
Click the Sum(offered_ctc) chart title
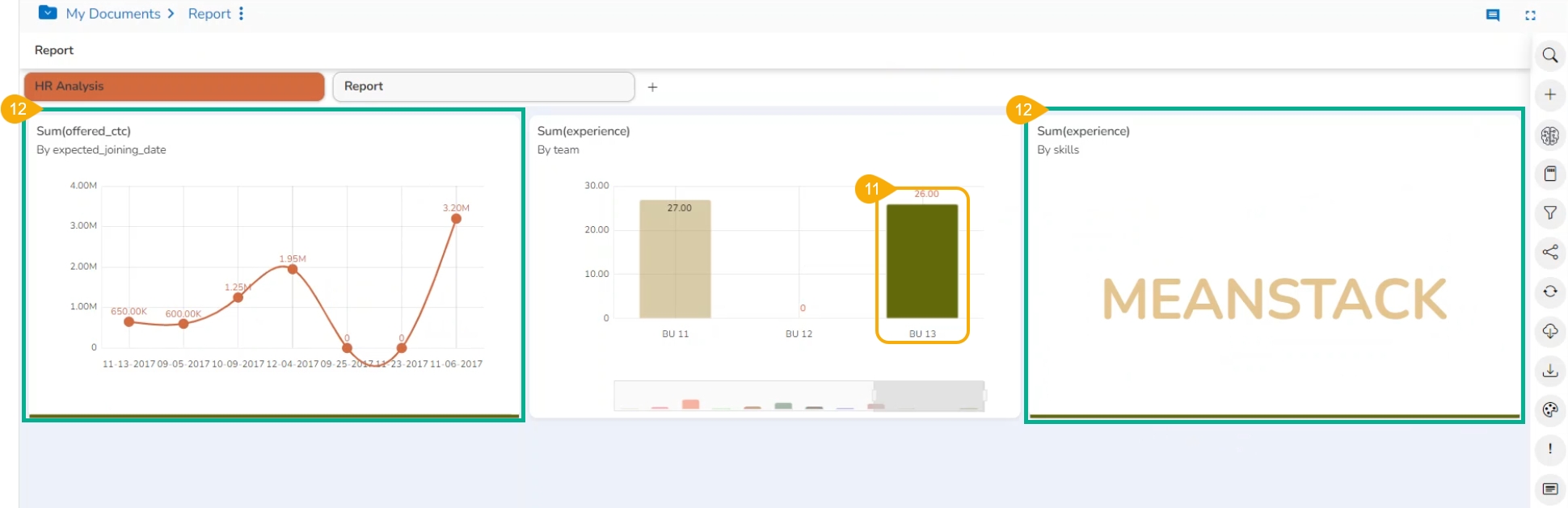pyautogui.click(x=83, y=131)
